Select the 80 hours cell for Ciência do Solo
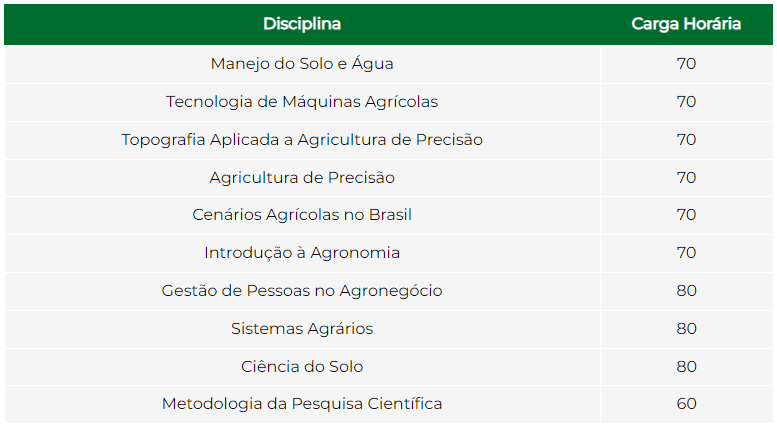The height and width of the screenshot is (429, 777). click(686, 367)
